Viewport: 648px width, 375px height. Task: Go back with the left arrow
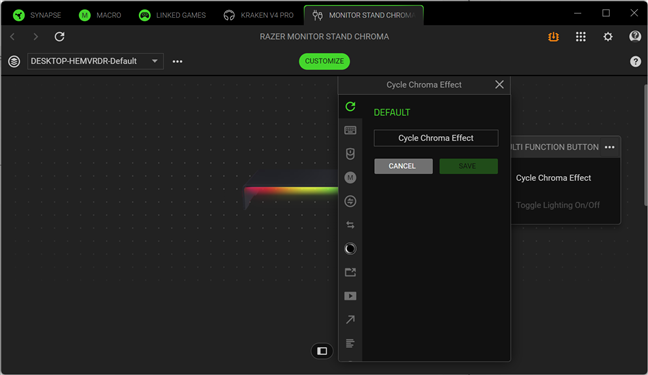pyautogui.click(x=12, y=37)
